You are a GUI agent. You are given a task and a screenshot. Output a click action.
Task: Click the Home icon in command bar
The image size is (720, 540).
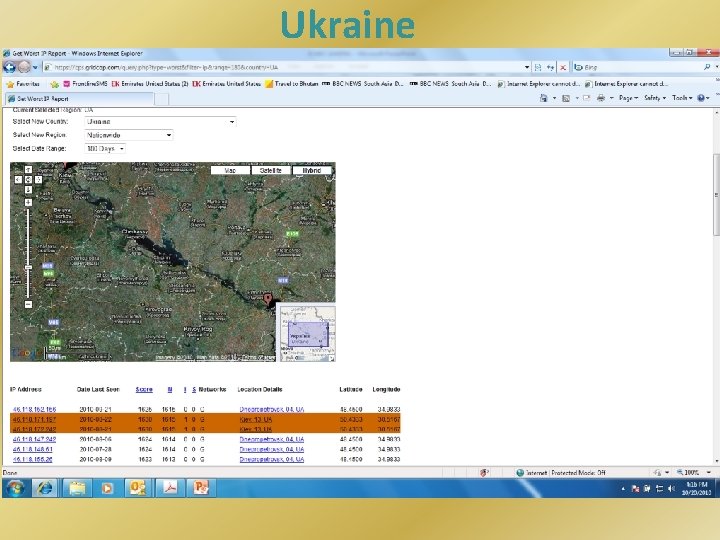[x=544, y=98]
